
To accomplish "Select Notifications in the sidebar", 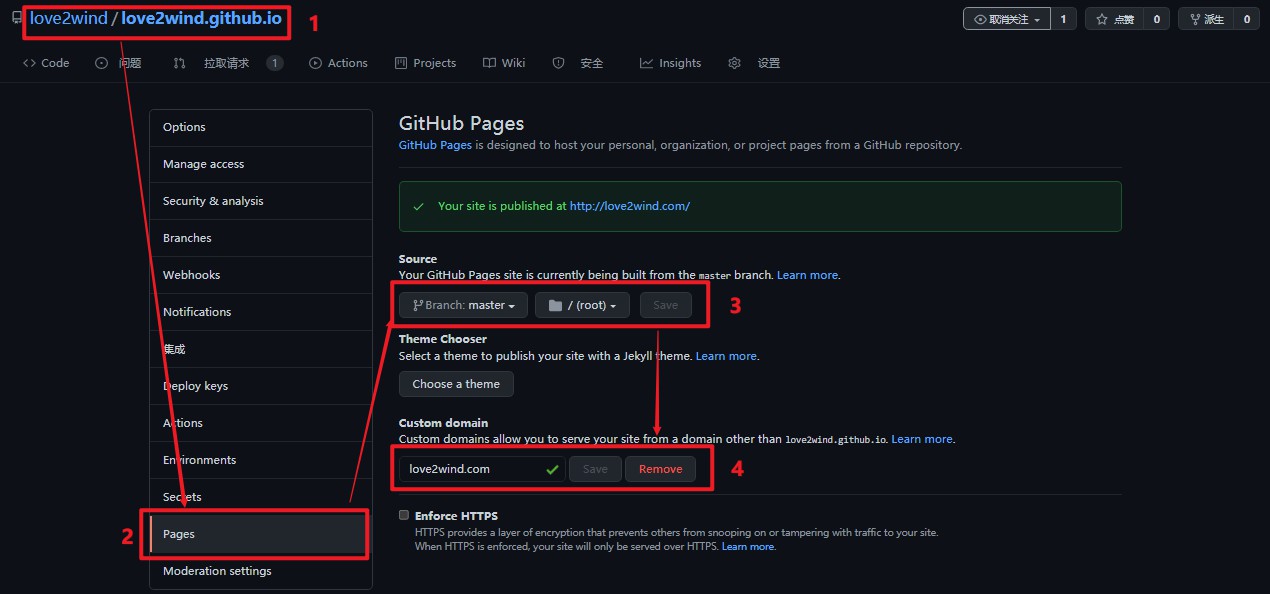I will click(x=261, y=312).
